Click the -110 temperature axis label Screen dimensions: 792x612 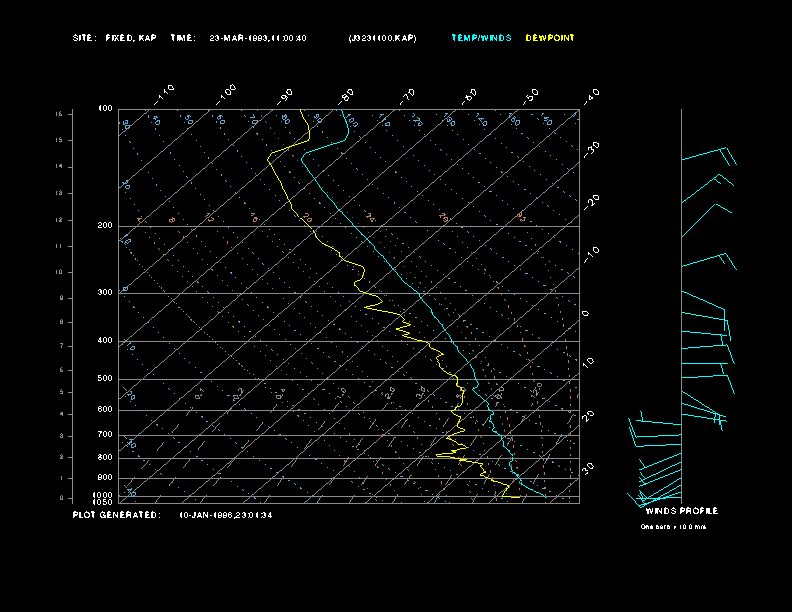166,93
